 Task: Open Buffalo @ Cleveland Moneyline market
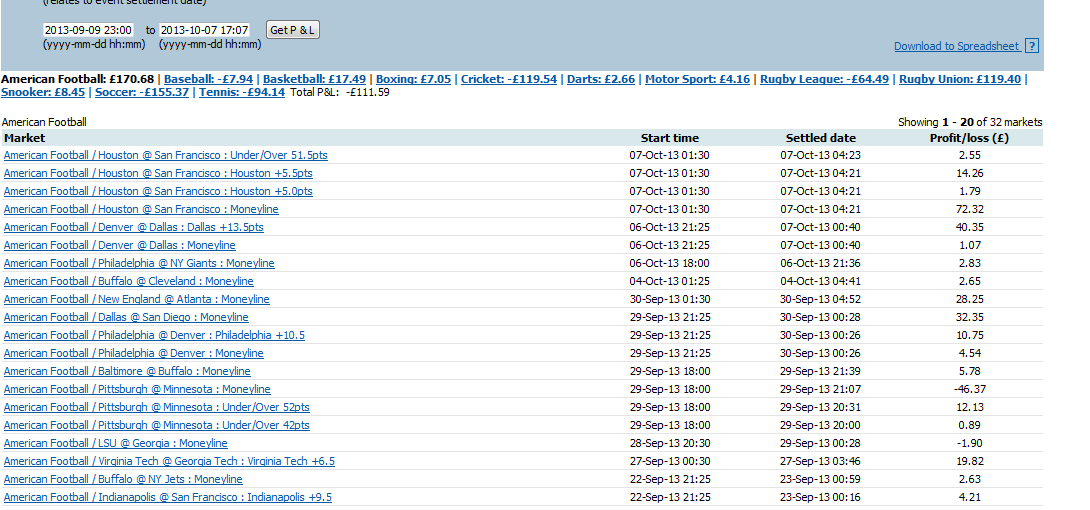coord(129,281)
